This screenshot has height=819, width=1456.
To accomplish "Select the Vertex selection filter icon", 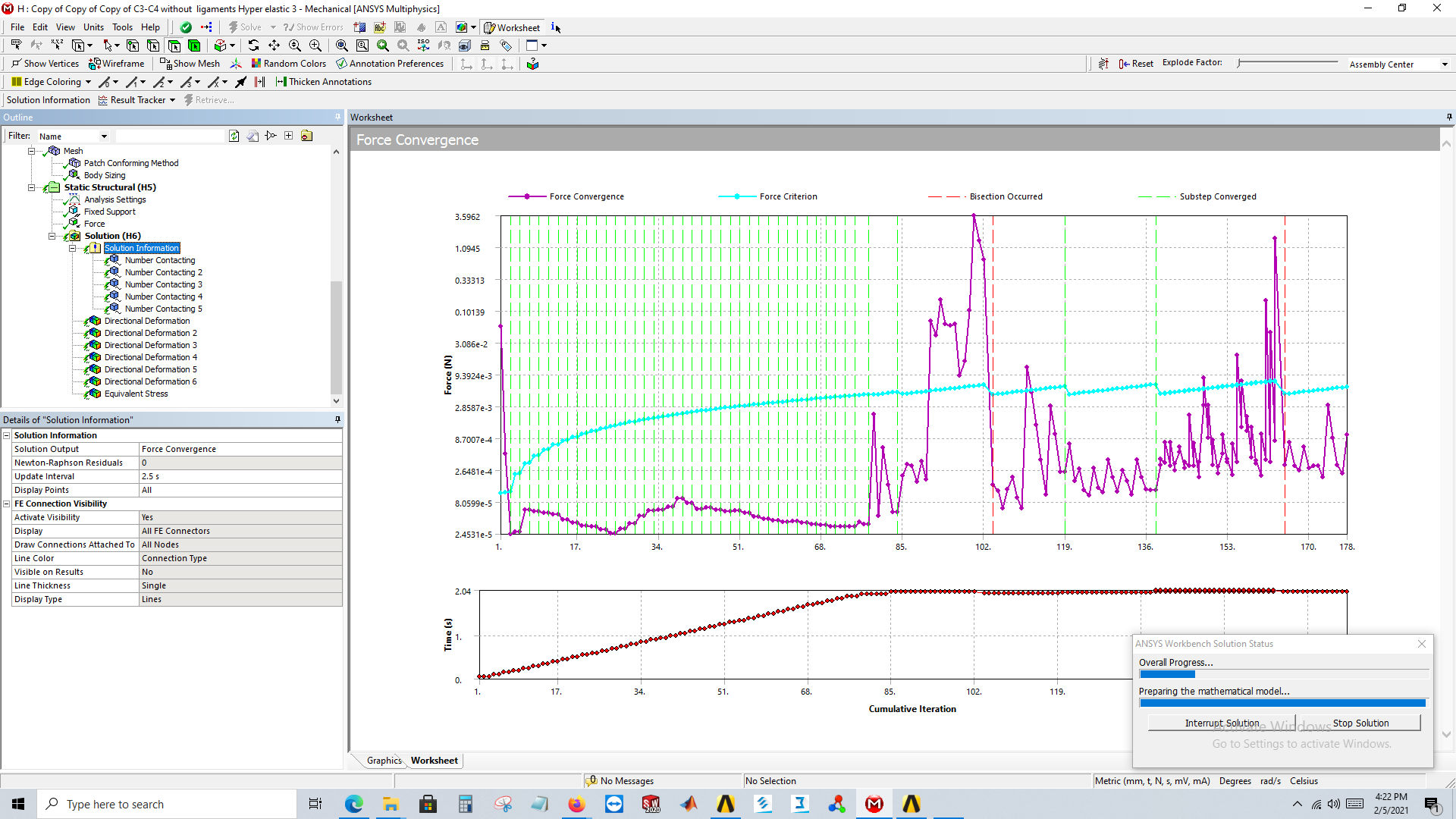I will point(133,45).
